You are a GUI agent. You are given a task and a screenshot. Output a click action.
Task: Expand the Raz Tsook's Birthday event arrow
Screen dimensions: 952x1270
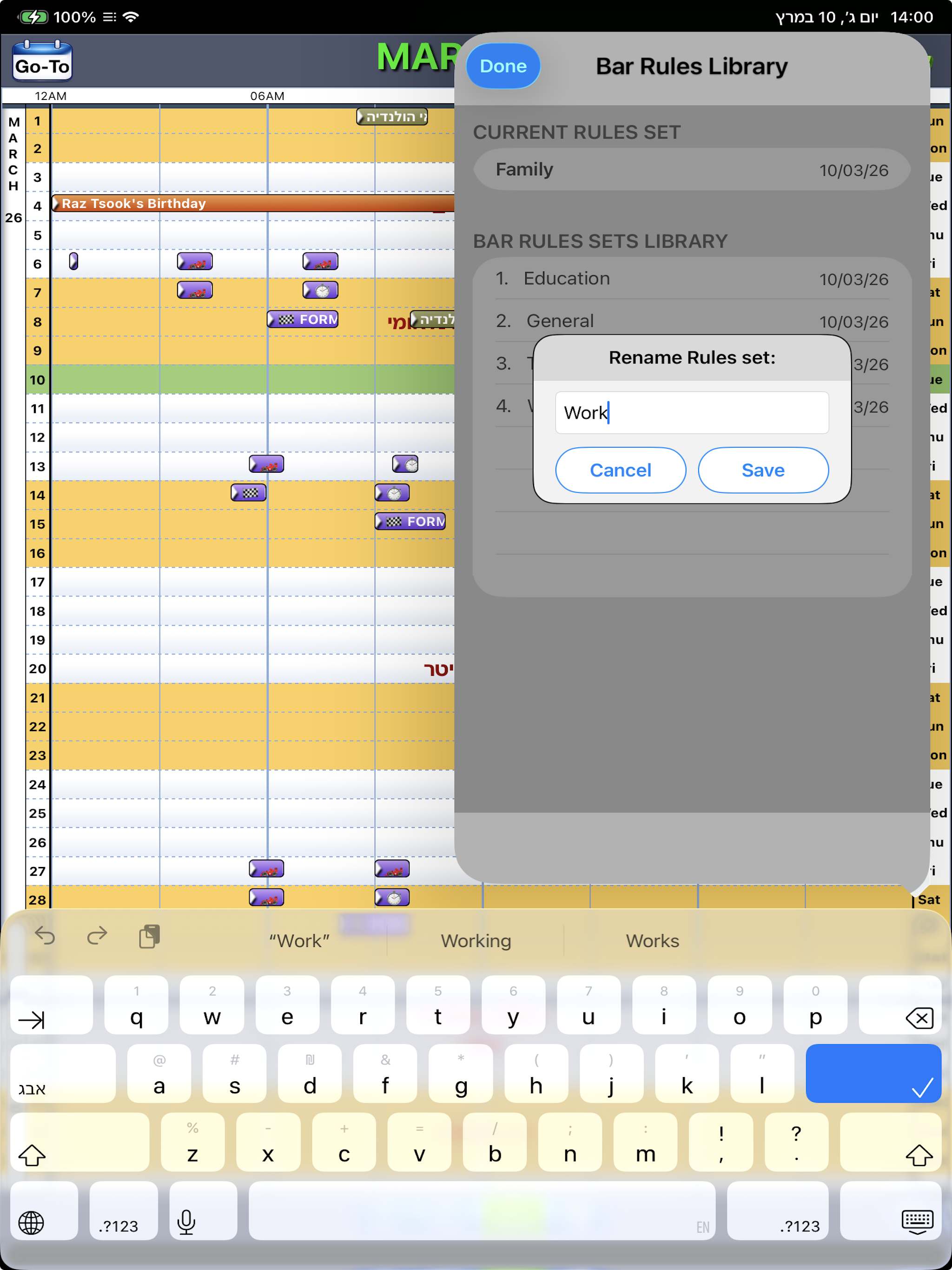(56, 203)
